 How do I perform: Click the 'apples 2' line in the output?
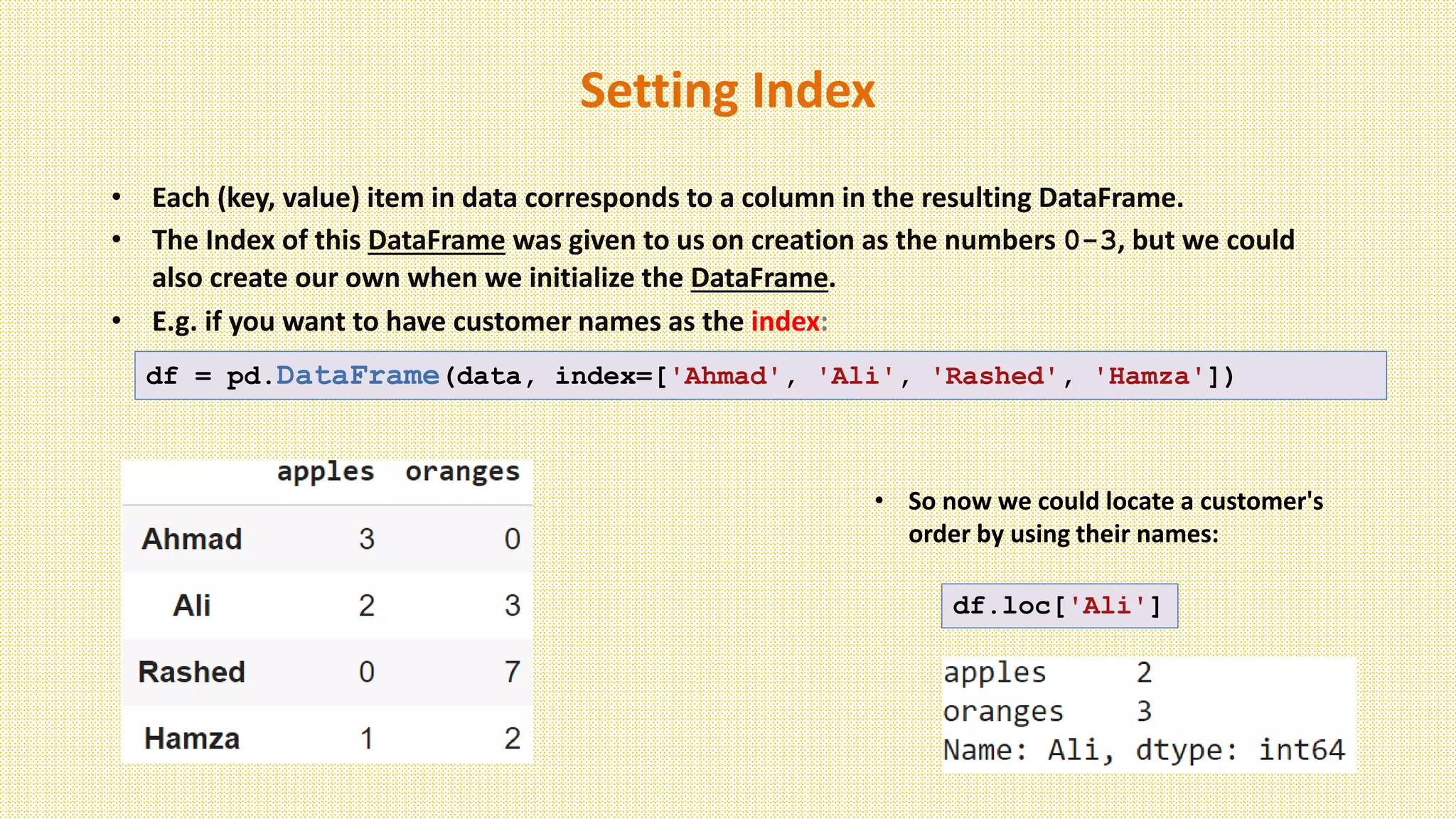click(1048, 673)
